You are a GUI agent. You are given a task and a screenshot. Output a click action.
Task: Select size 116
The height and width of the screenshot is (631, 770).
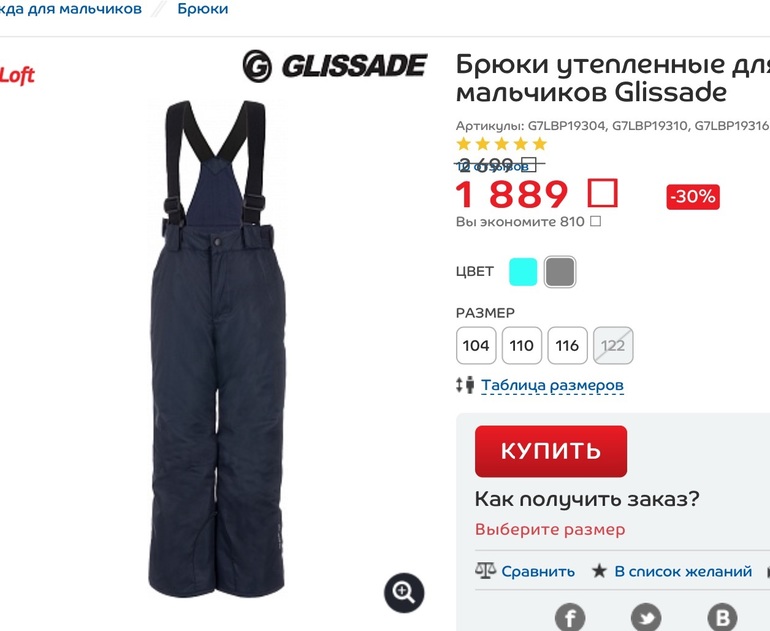pyautogui.click(x=567, y=345)
